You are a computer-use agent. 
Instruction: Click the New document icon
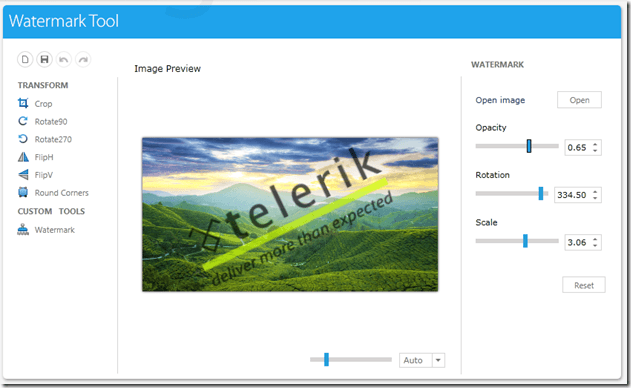coord(25,60)
